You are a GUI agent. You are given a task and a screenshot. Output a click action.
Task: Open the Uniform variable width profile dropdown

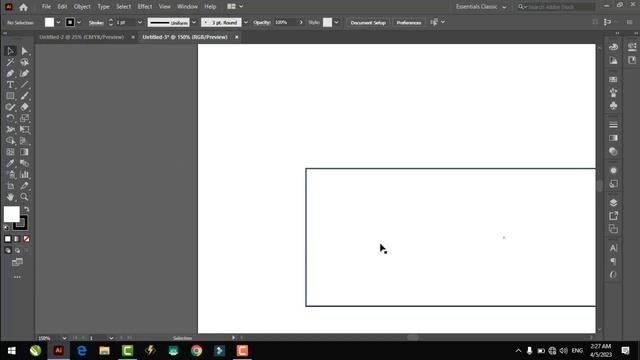(x=194, y=22)
